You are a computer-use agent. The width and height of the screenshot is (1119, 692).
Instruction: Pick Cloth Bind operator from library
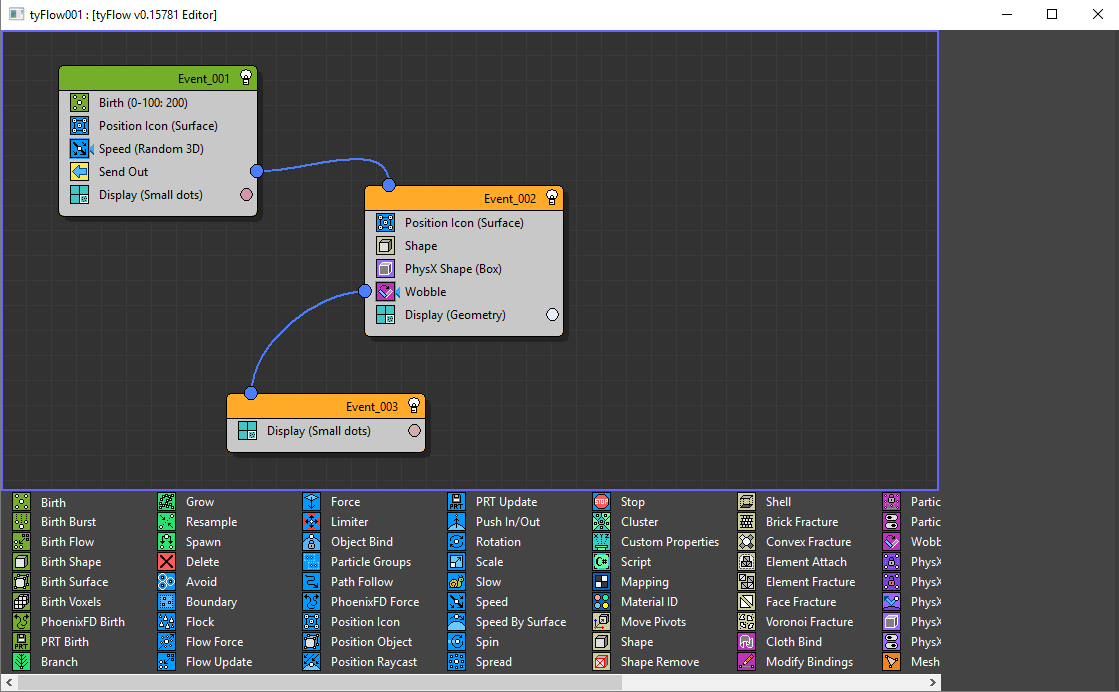(780, 642)
